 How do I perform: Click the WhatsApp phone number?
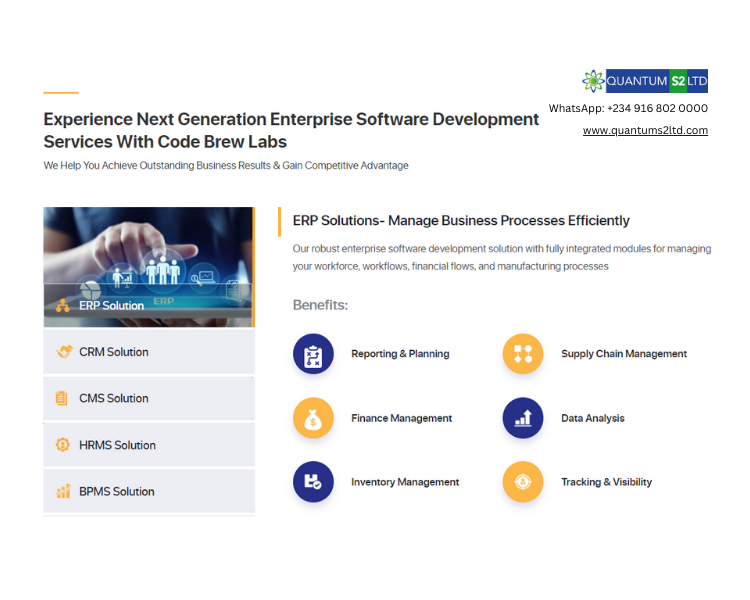pos(657,108)
